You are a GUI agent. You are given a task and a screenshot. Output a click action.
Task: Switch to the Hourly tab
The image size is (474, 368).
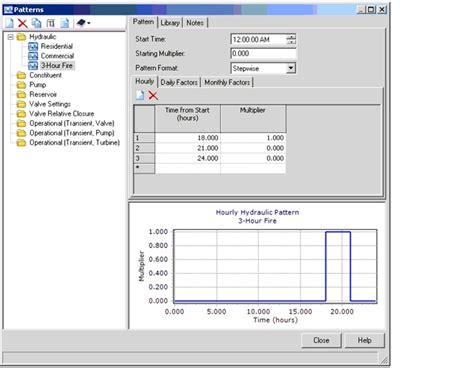[x=145, y=81]
